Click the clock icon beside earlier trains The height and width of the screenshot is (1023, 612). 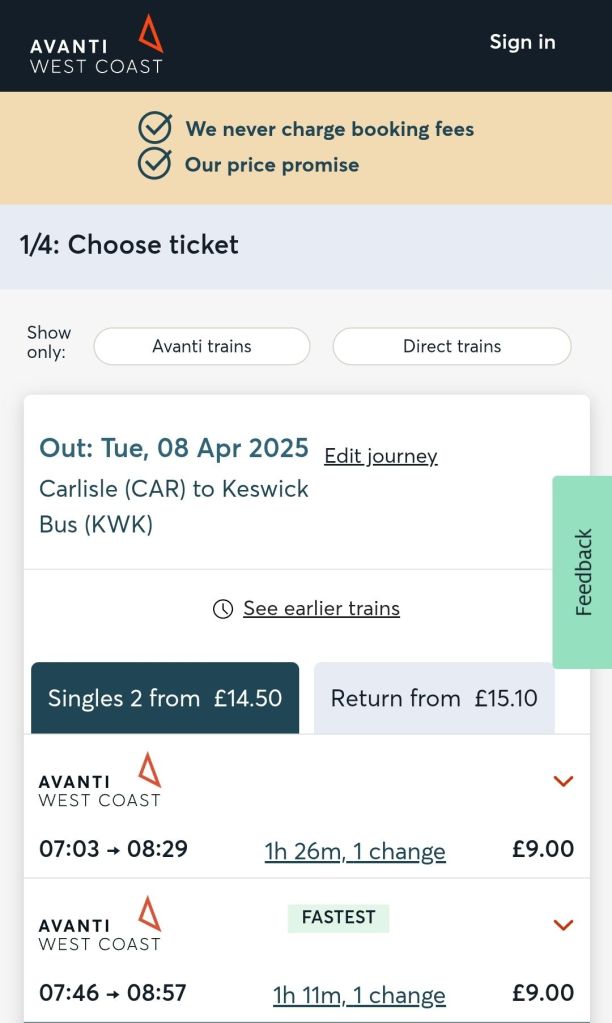[223, 609]
